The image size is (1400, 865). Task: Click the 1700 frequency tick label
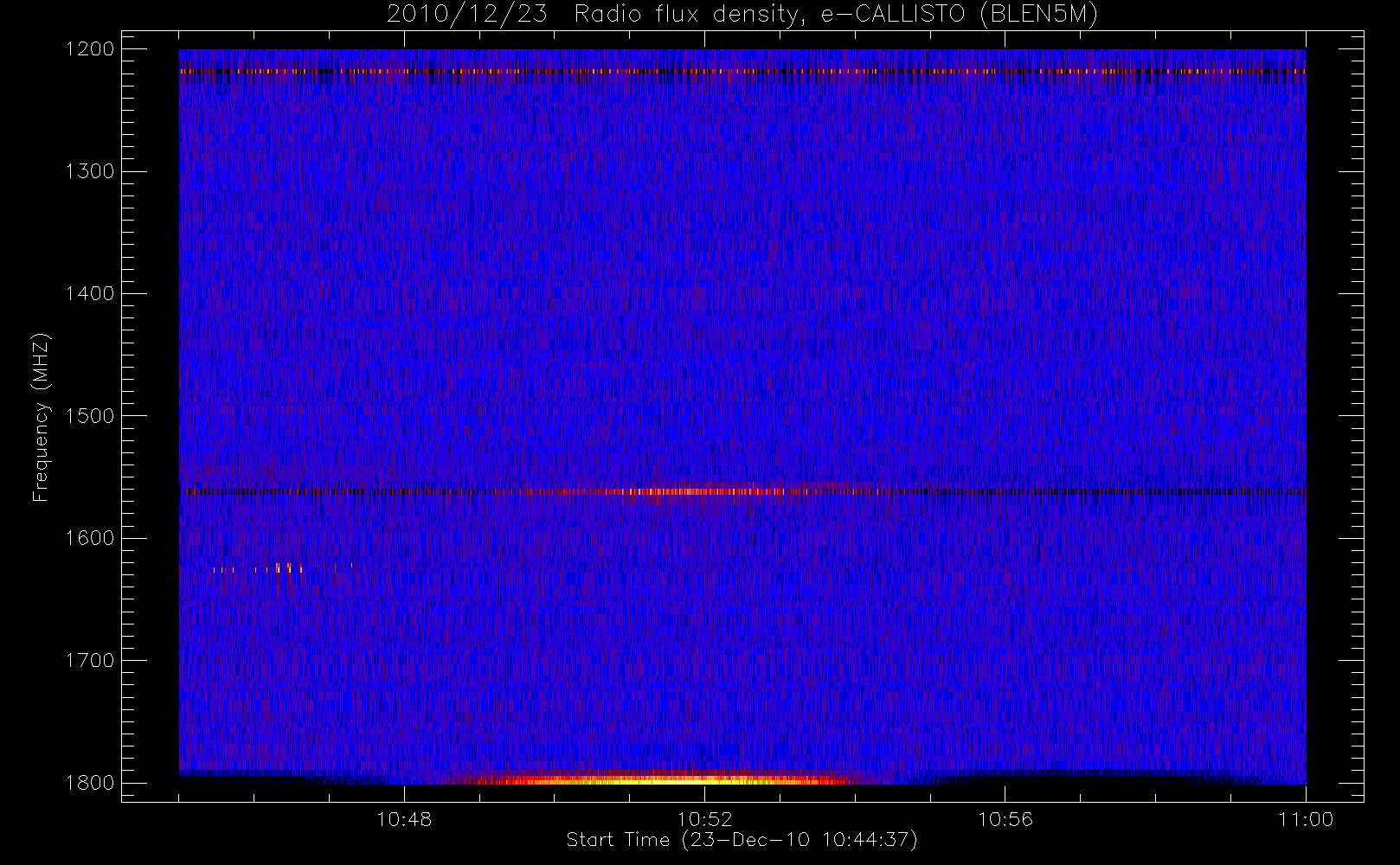(90, 660)
